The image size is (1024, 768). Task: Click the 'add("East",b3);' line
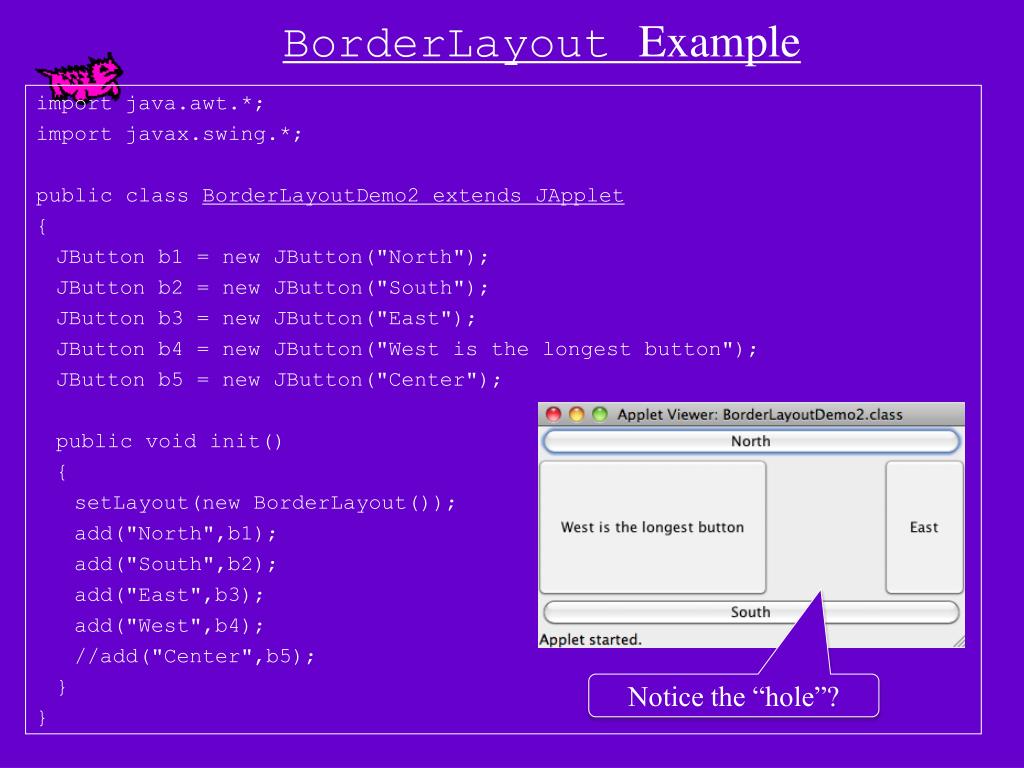click(x=169, y=595)
